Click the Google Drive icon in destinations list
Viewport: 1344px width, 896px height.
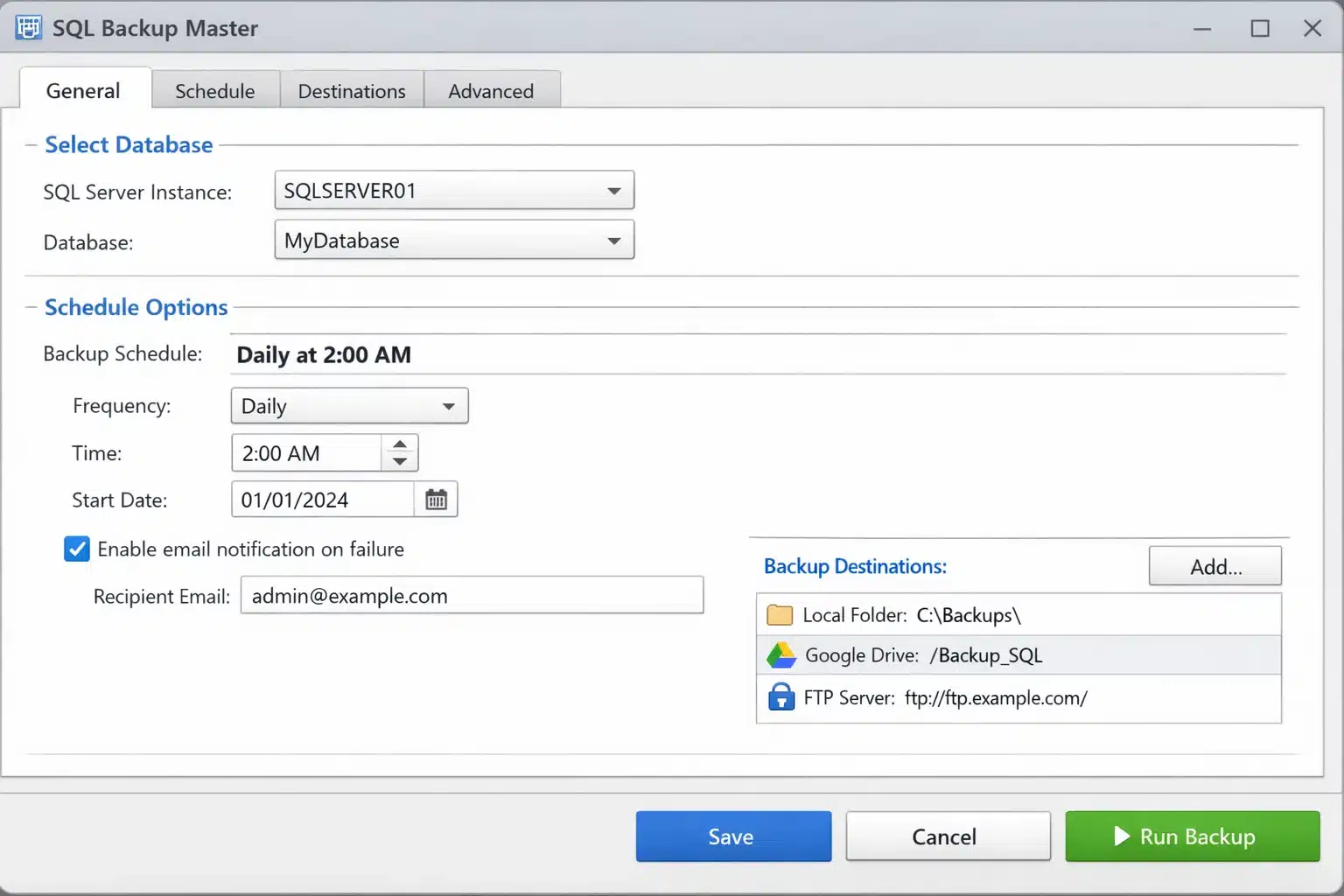780,654
